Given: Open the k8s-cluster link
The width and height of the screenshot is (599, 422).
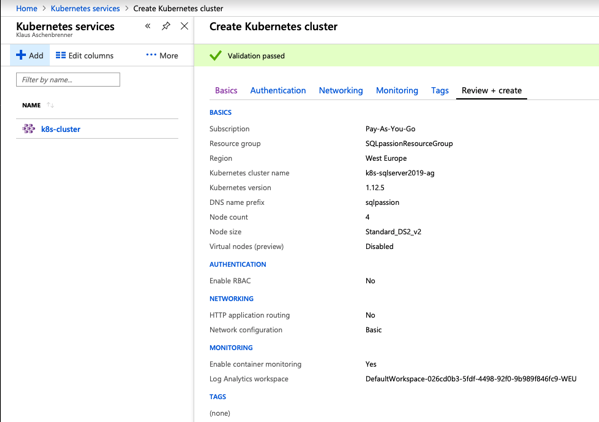Looking at the screenshot, I should click(x=61, y=129).
